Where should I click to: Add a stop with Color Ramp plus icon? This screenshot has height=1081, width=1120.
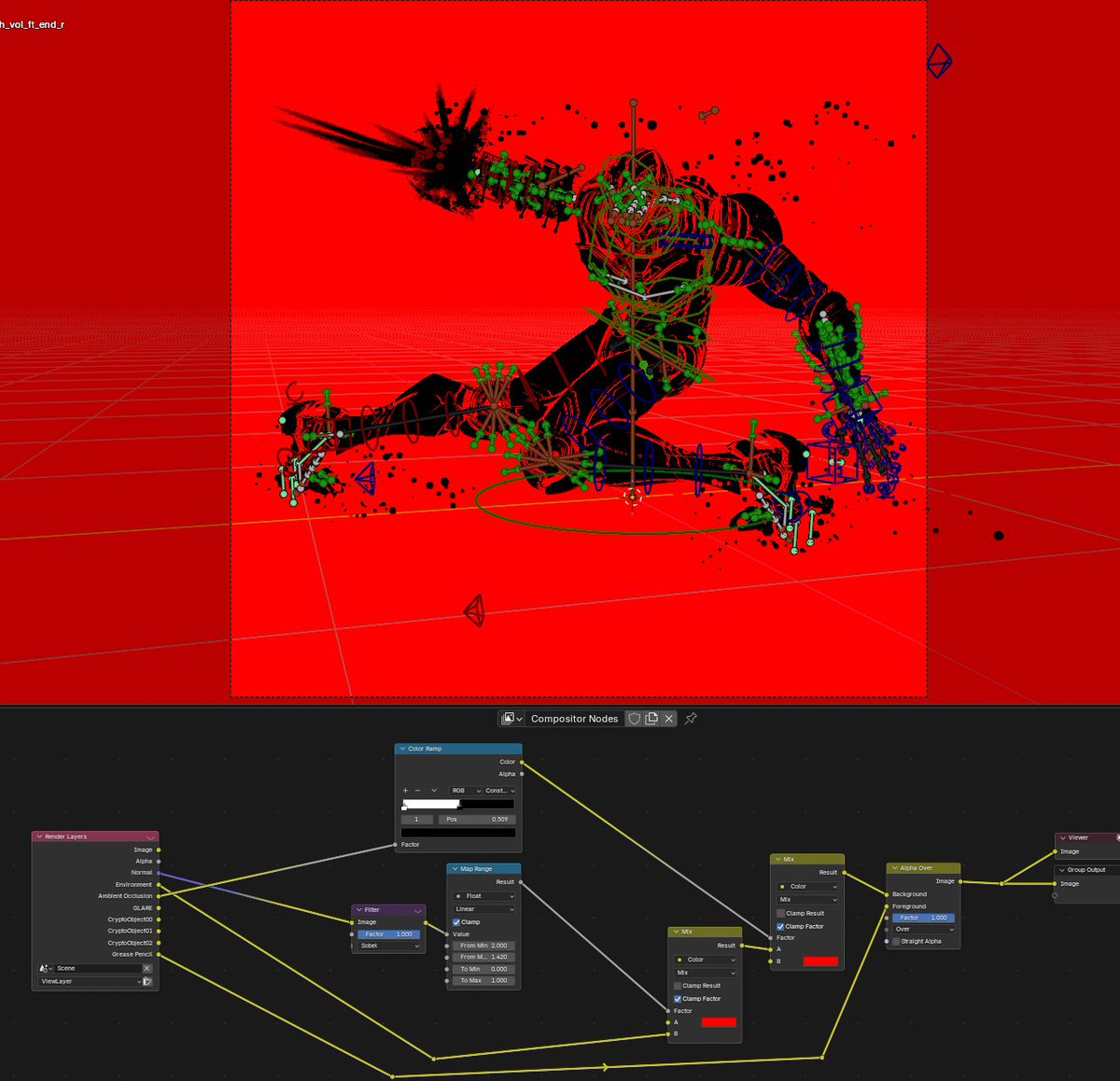click(x=405, y=791)
